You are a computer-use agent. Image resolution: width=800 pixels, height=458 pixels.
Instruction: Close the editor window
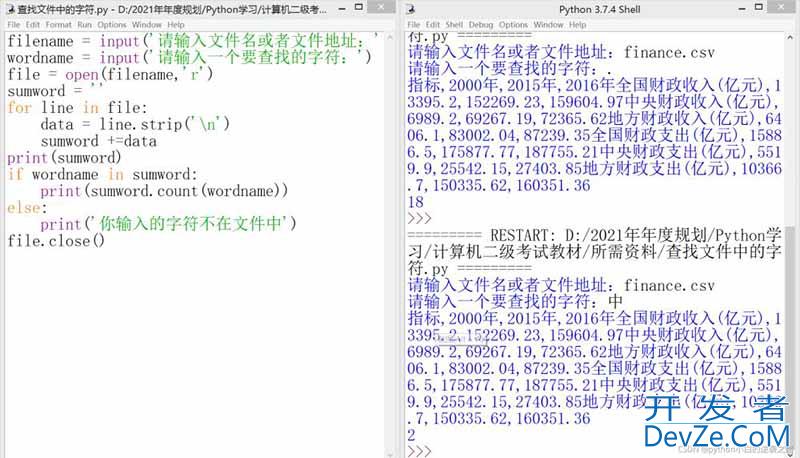coord(381,7)
